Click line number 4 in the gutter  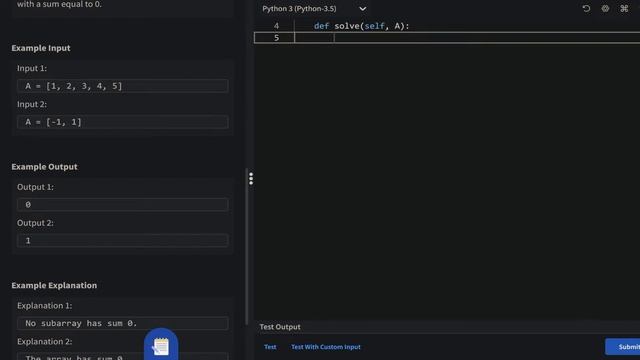click(x=276, y=26)
